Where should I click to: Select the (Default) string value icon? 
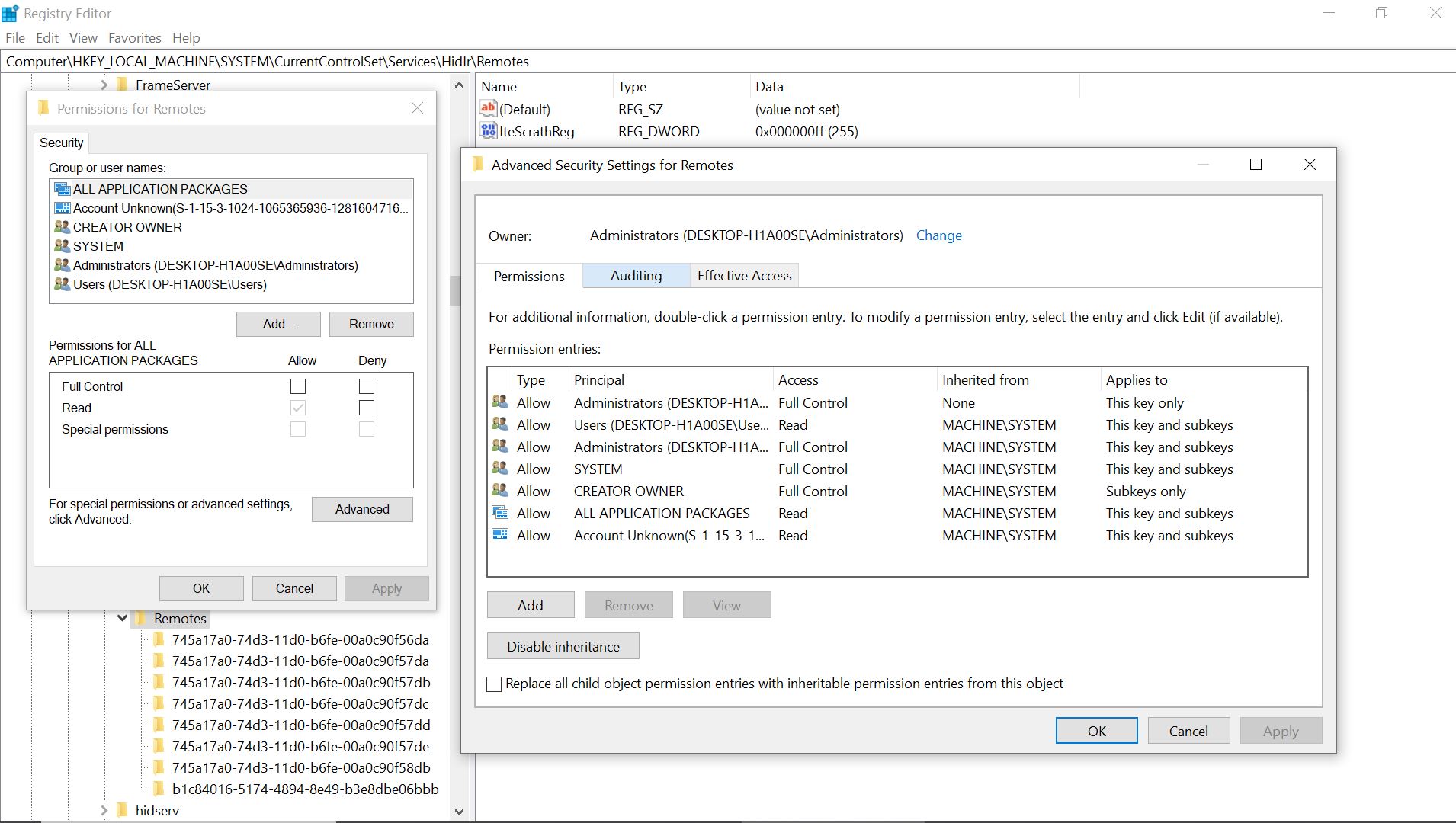pyautogui.click(x=489, y=109)
